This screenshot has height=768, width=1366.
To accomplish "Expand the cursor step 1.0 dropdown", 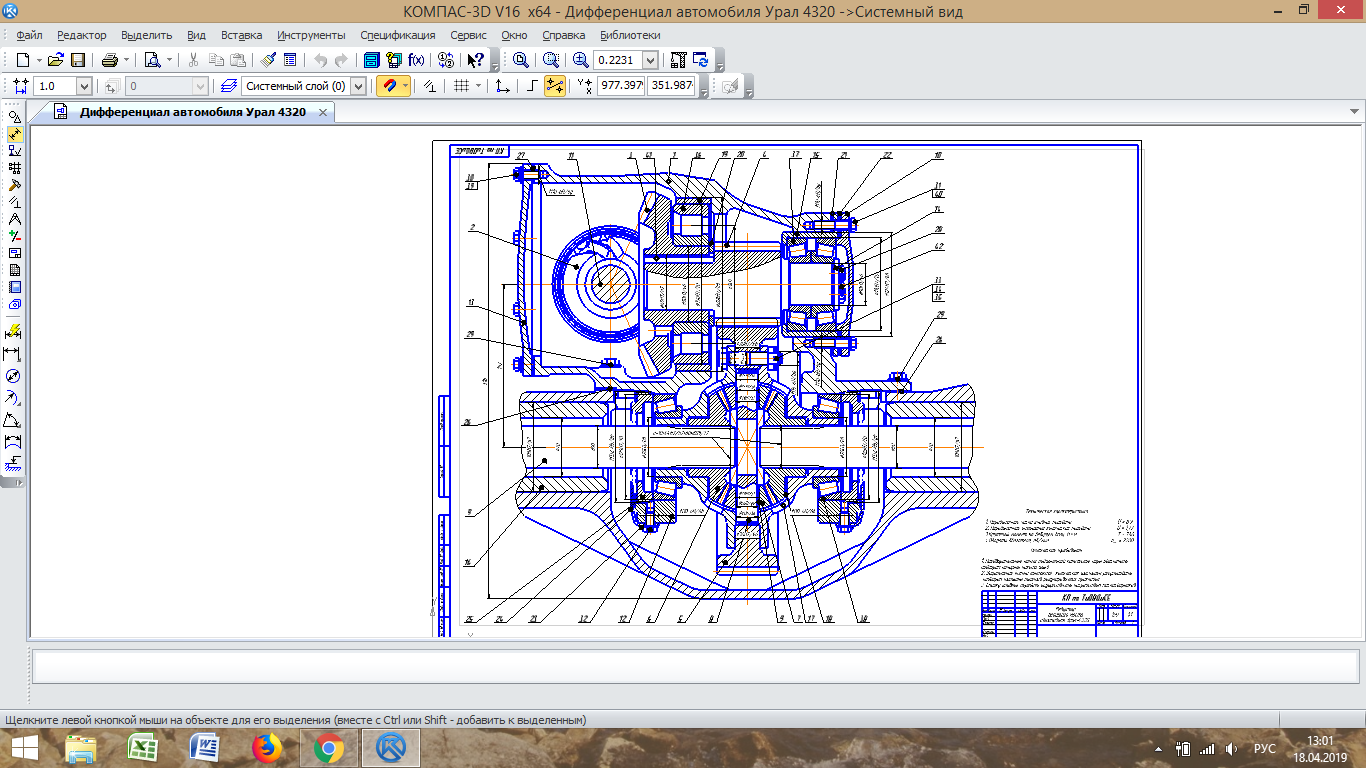I will pos(83,86).
